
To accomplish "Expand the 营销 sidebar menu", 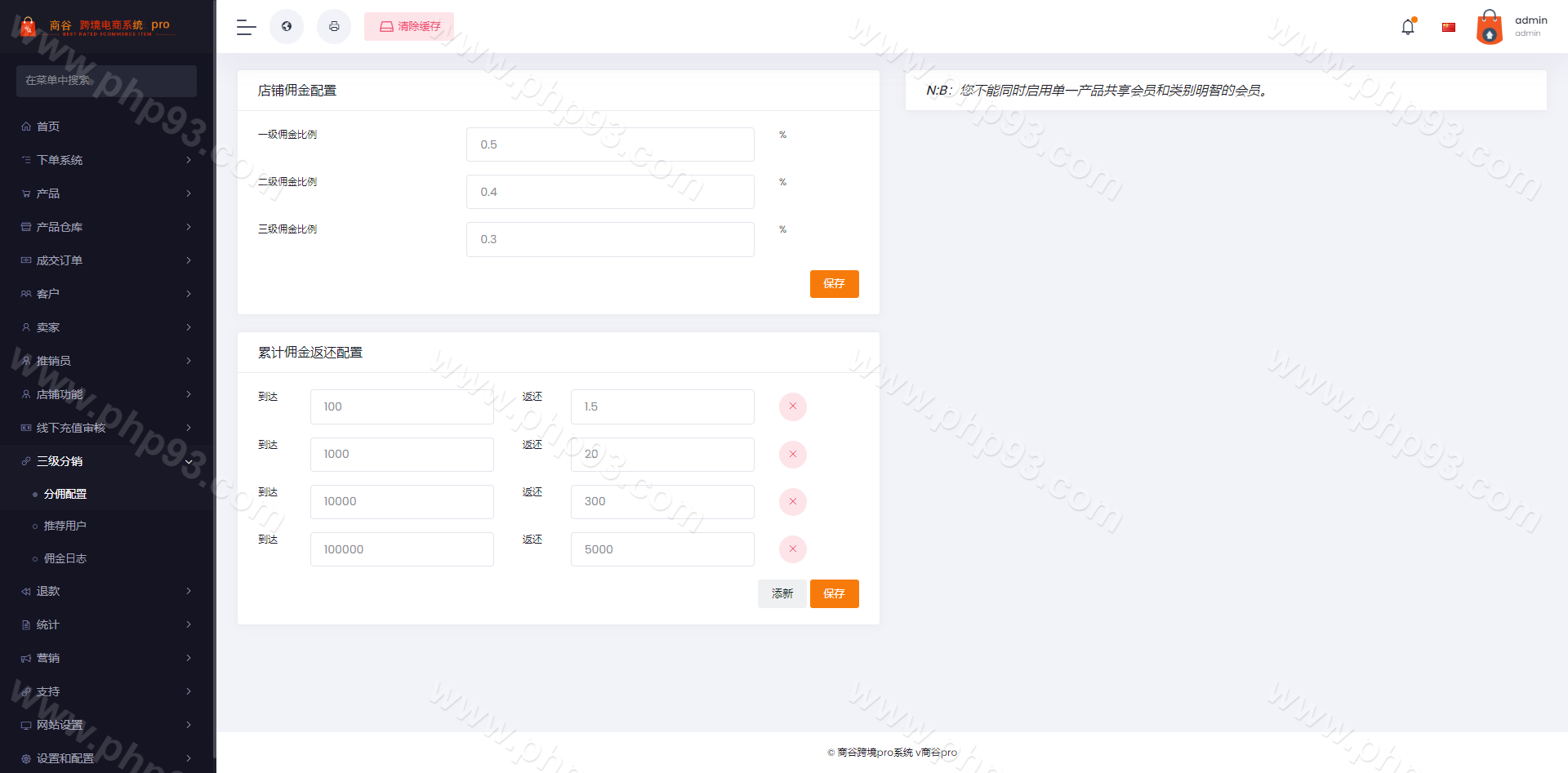I will [x=106, y=658].
